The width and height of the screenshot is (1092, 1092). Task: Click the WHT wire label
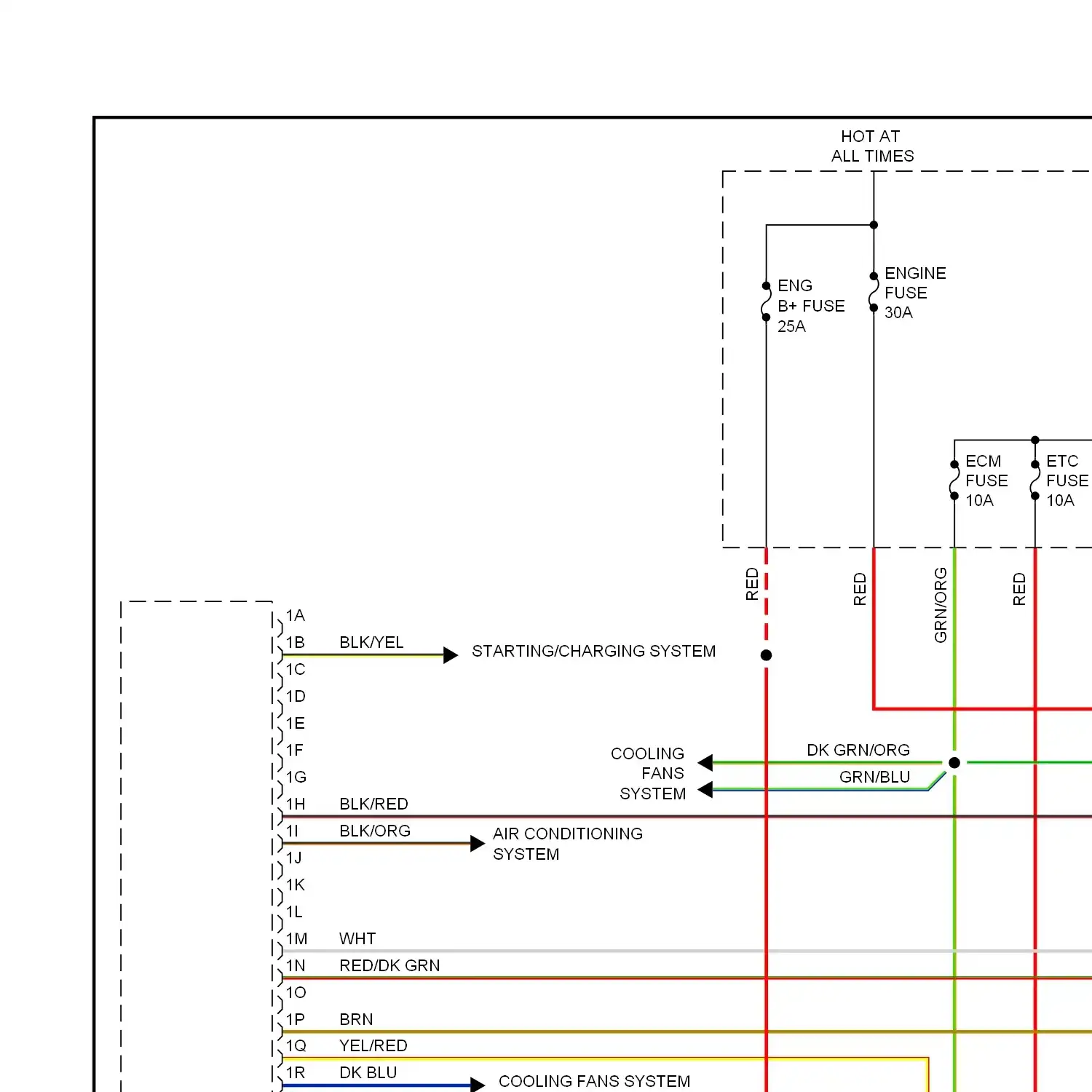tap(357, 939)
